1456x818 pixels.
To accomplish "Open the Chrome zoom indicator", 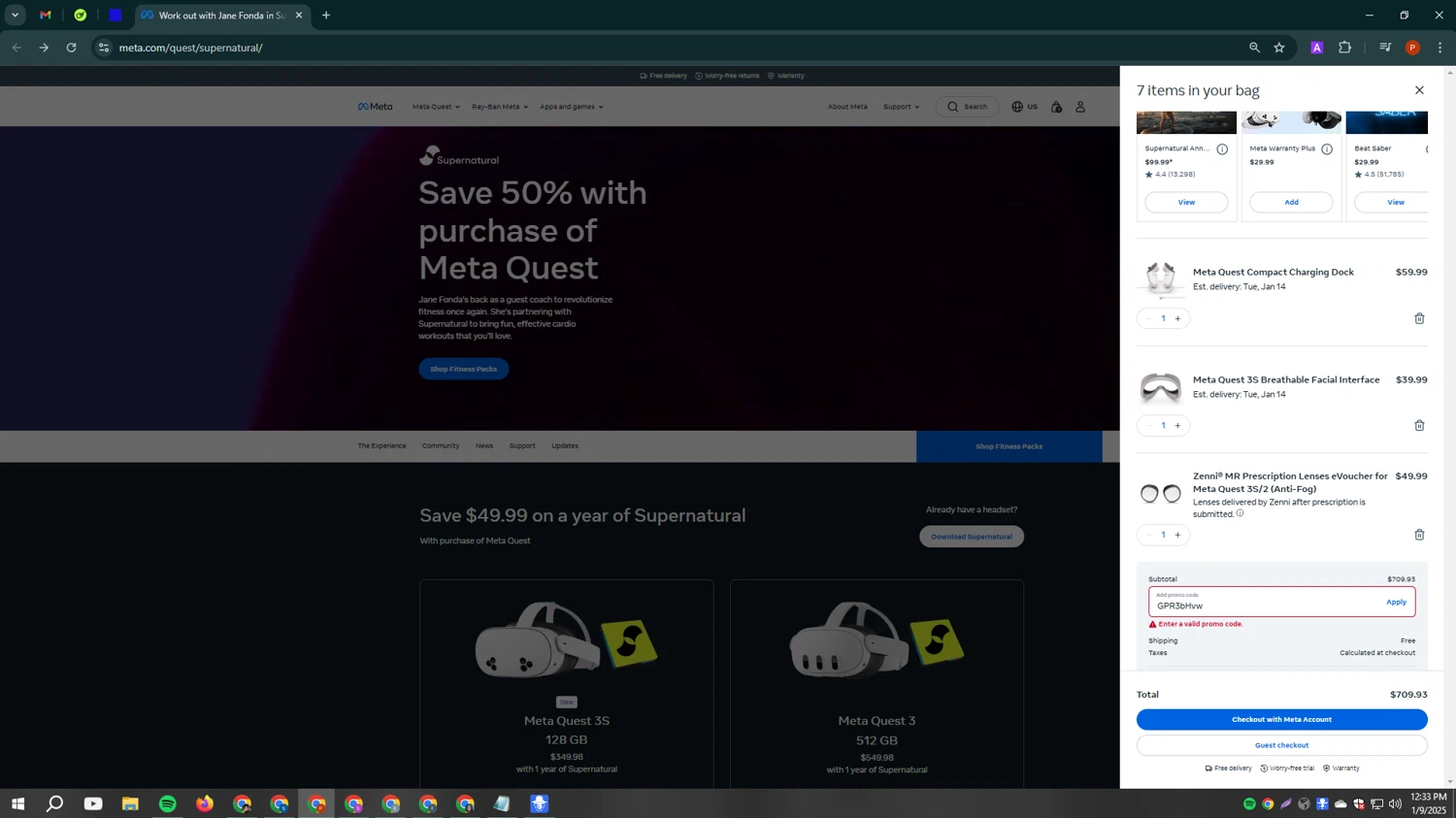I will pyautogui.click(x=1254, y=48).
